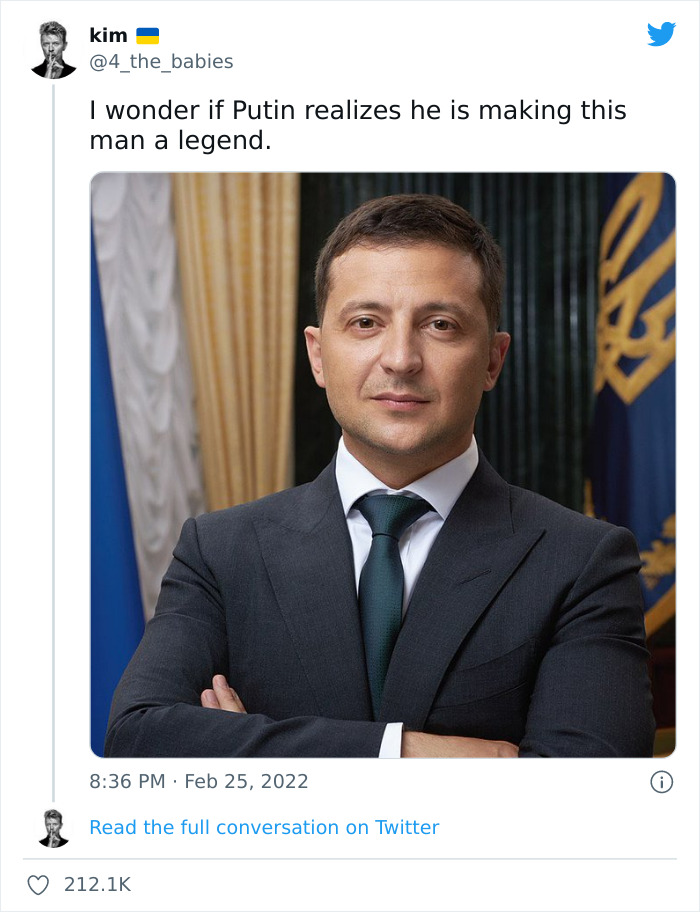Screen dimensions: 700x912
Task: Click the blue bird icon in top right corner
Action: tap(662, 33)
